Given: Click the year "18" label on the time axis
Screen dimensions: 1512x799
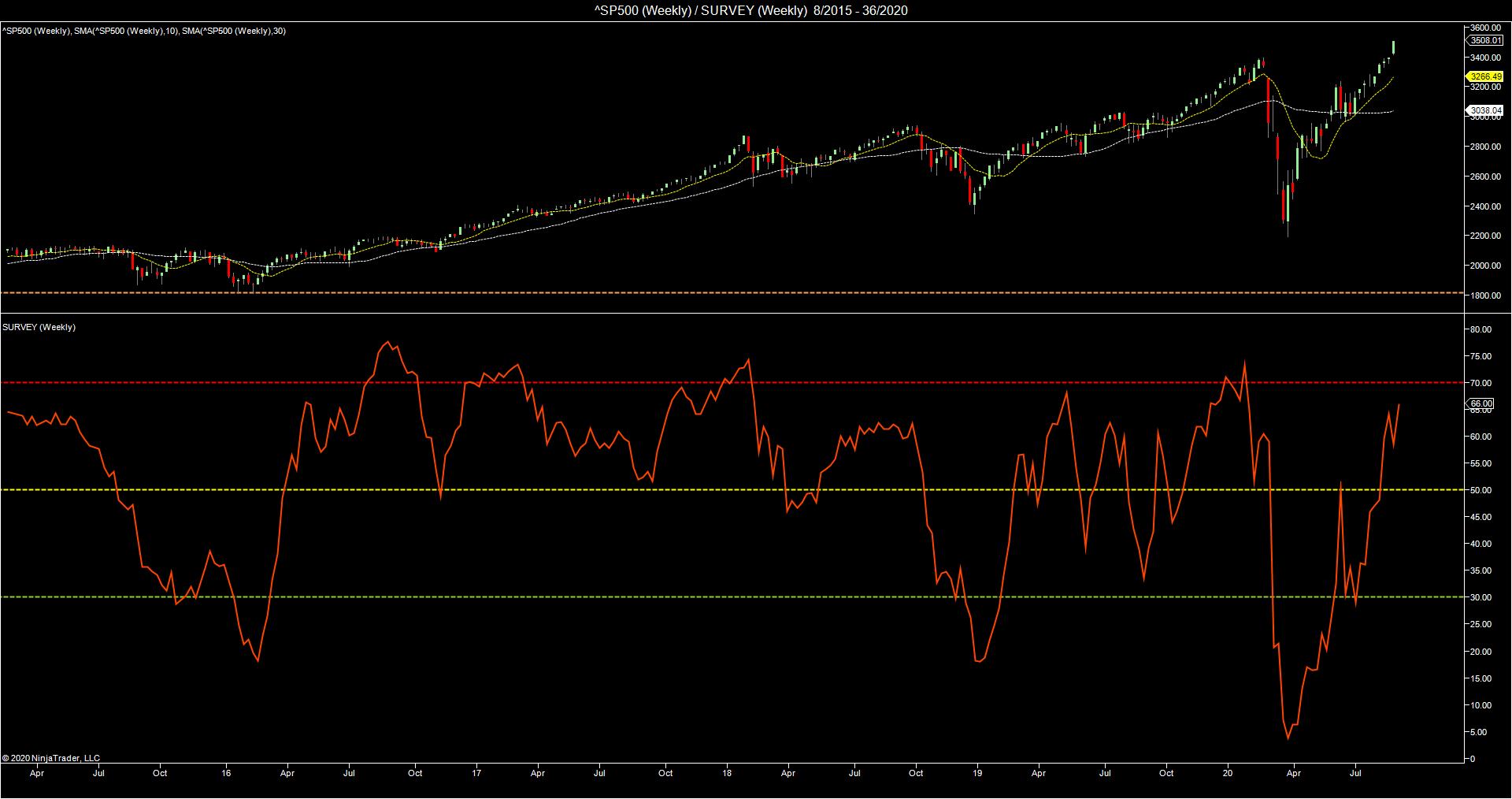Looking at the screenshot, I should pos(727,773).
